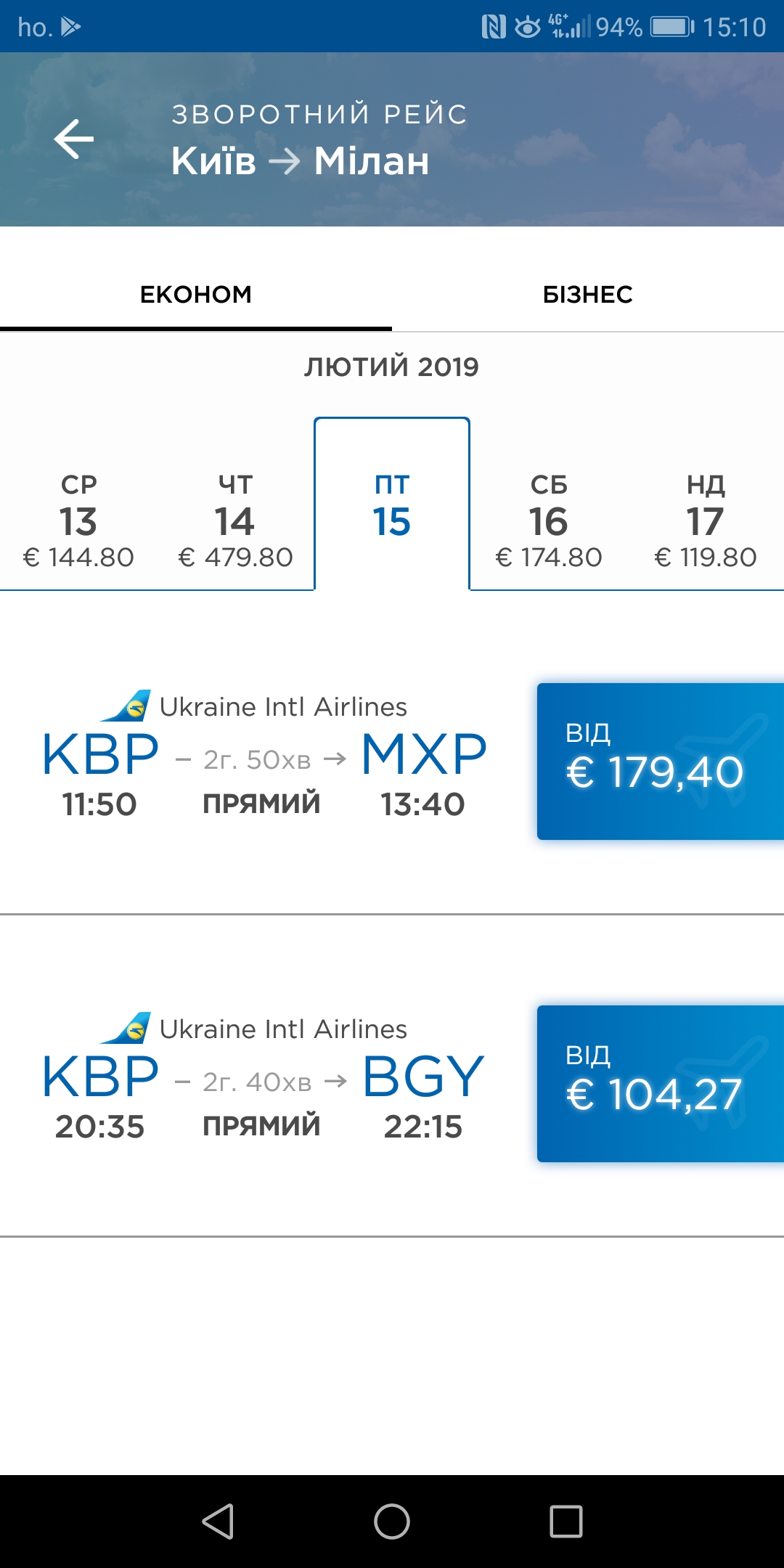
Task: Tap the airline logo on the BGY flight
Action: [x=126, y=1028]
